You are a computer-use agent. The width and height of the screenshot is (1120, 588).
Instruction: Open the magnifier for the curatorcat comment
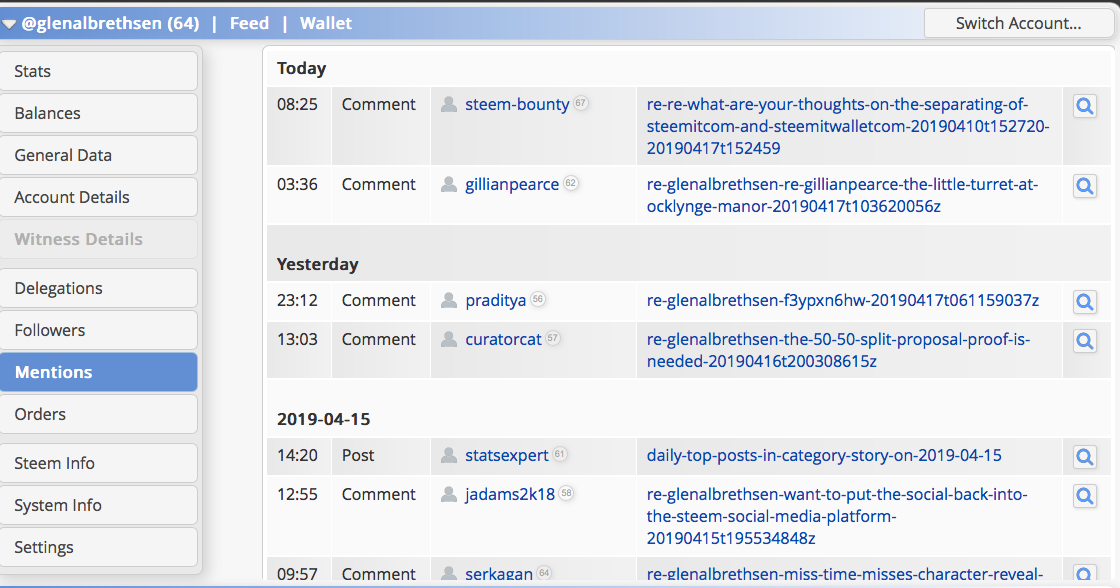pos(1084,342)
